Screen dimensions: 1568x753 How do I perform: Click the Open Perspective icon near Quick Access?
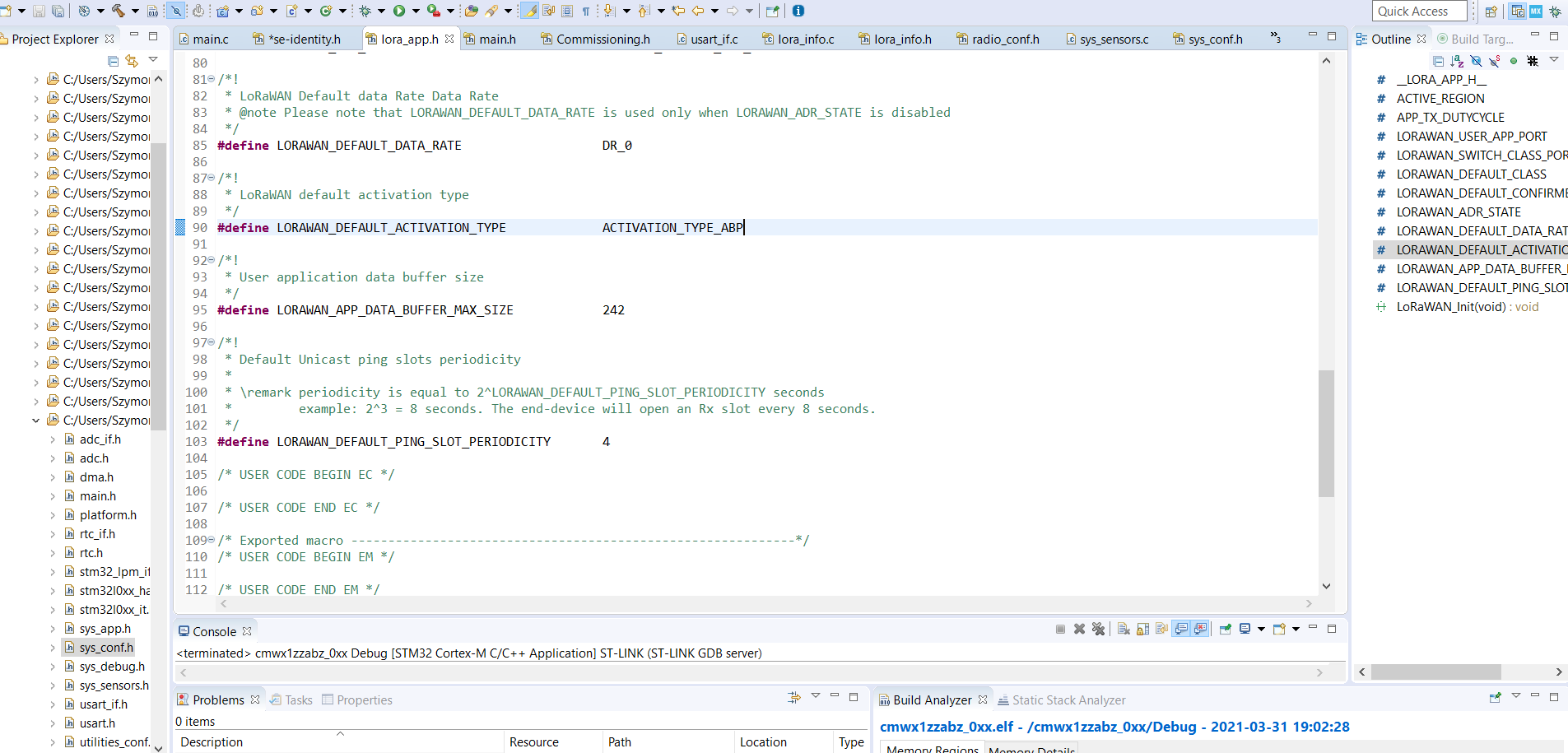[x=1491, y=12]
